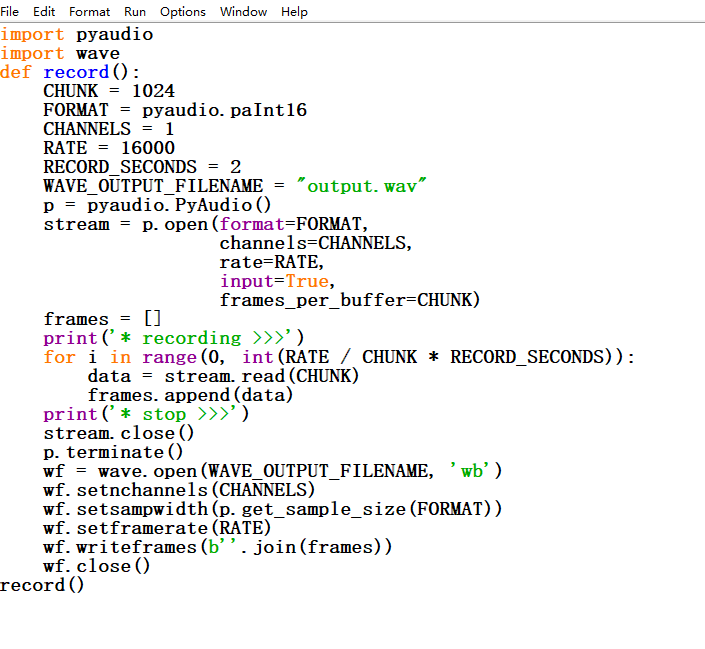Screen dimensions: 705x649
Task: Click the 'FORMAT = pyaudio.paInt16' line
Action: tap(175, 110)
